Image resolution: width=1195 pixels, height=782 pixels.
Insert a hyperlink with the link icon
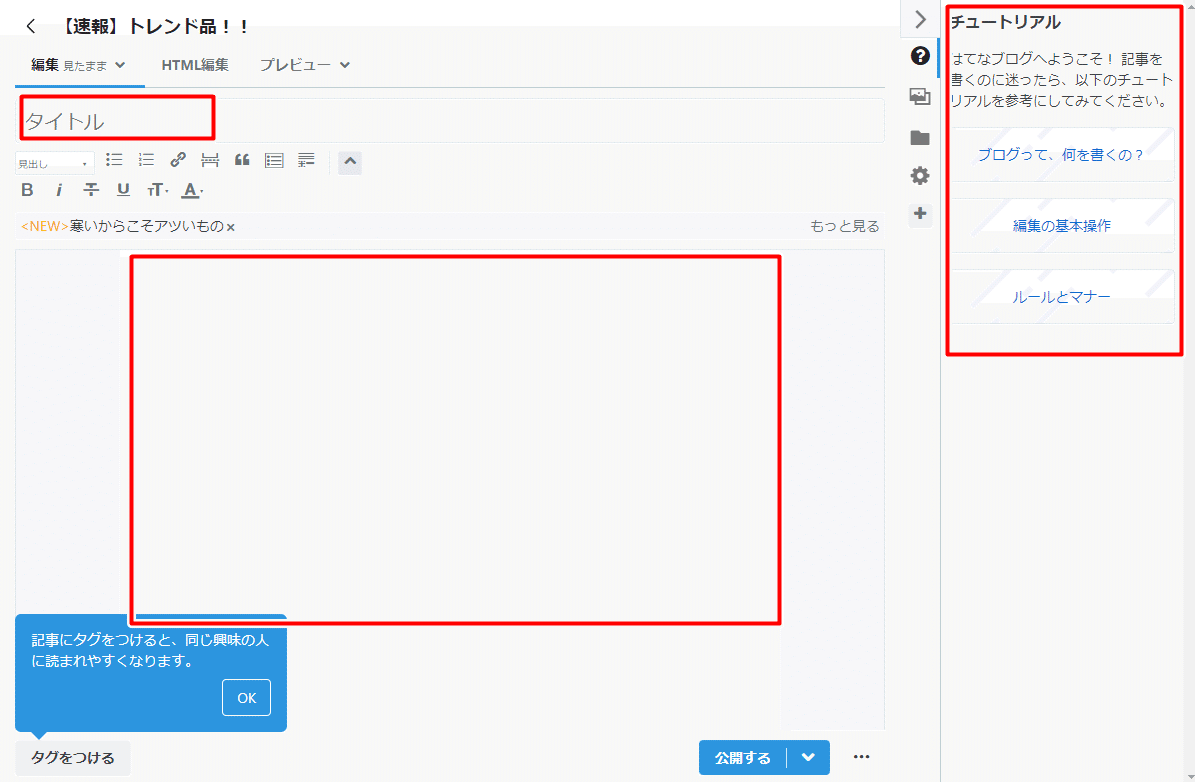178,160
